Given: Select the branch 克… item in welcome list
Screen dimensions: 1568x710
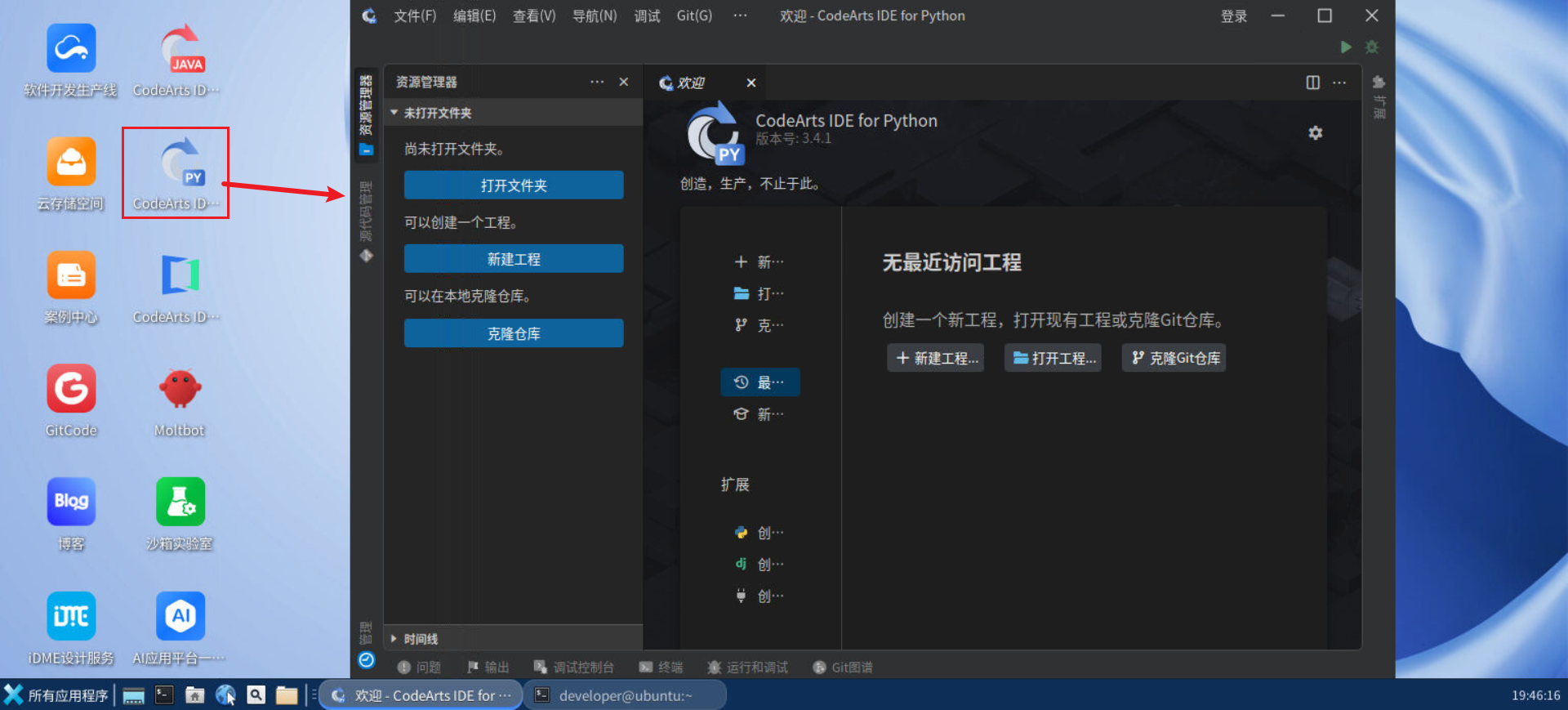Looking at the screenshot, I should point(759,325).
